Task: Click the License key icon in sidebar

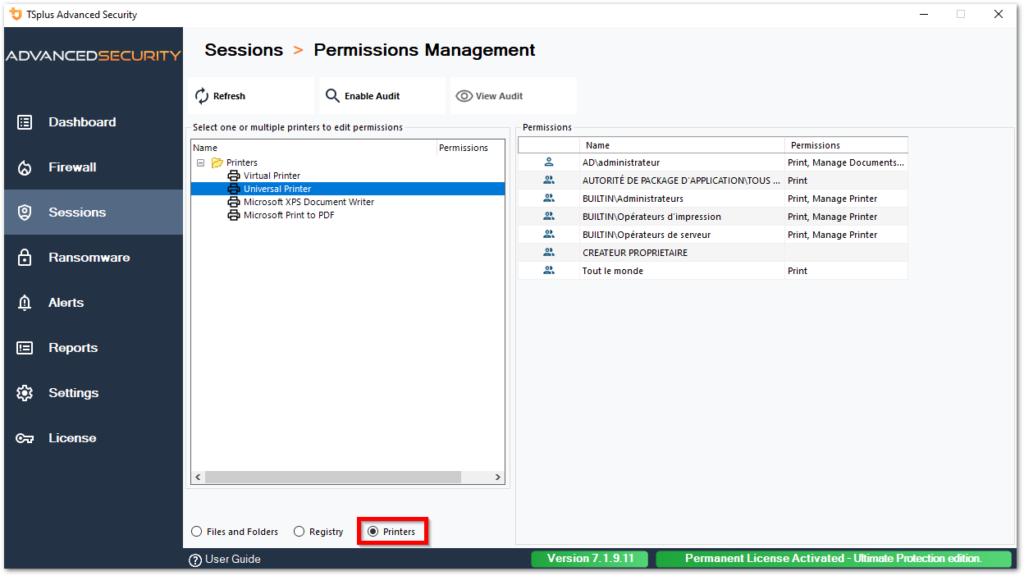Action: [x=22, y=438]
